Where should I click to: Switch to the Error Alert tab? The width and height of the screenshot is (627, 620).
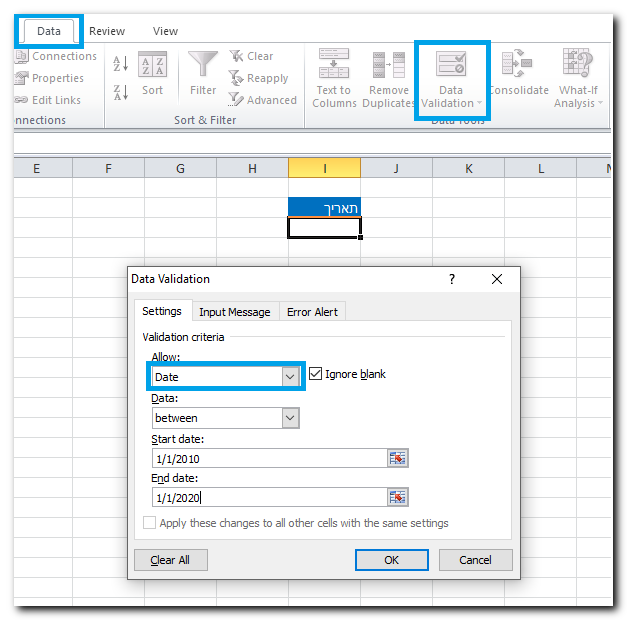312,312
